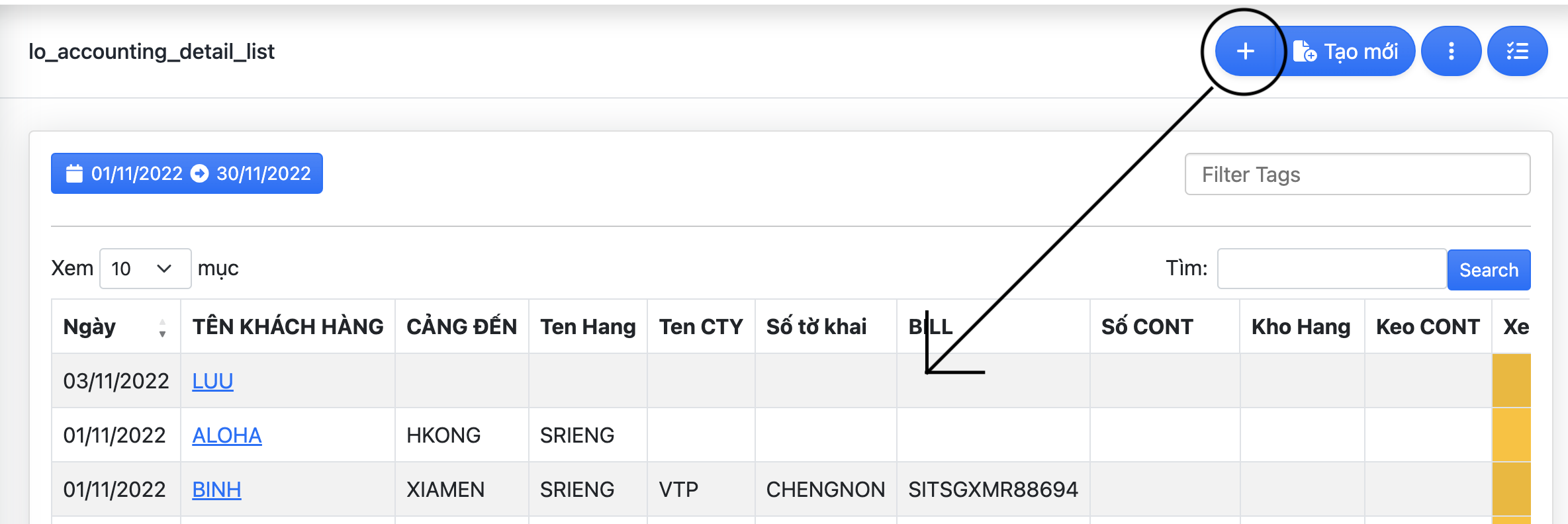
Task: Open the three-dot more options menu
Action: [1451, 52]
